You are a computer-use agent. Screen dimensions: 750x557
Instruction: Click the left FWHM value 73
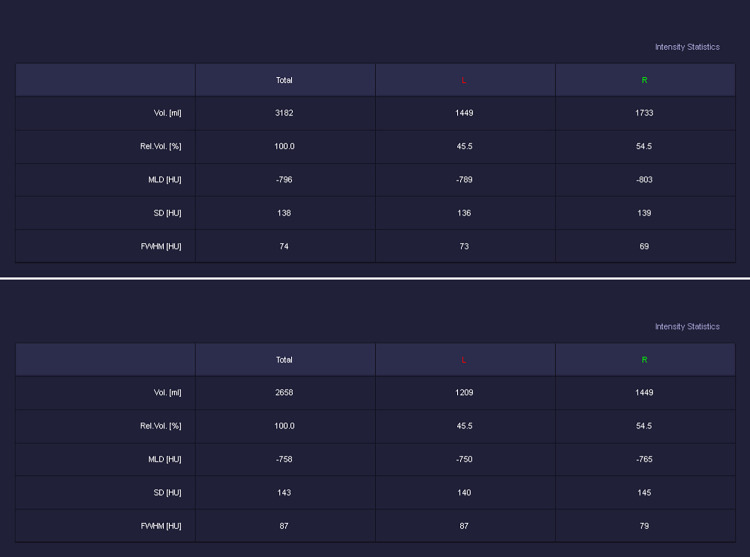(464, 246)
